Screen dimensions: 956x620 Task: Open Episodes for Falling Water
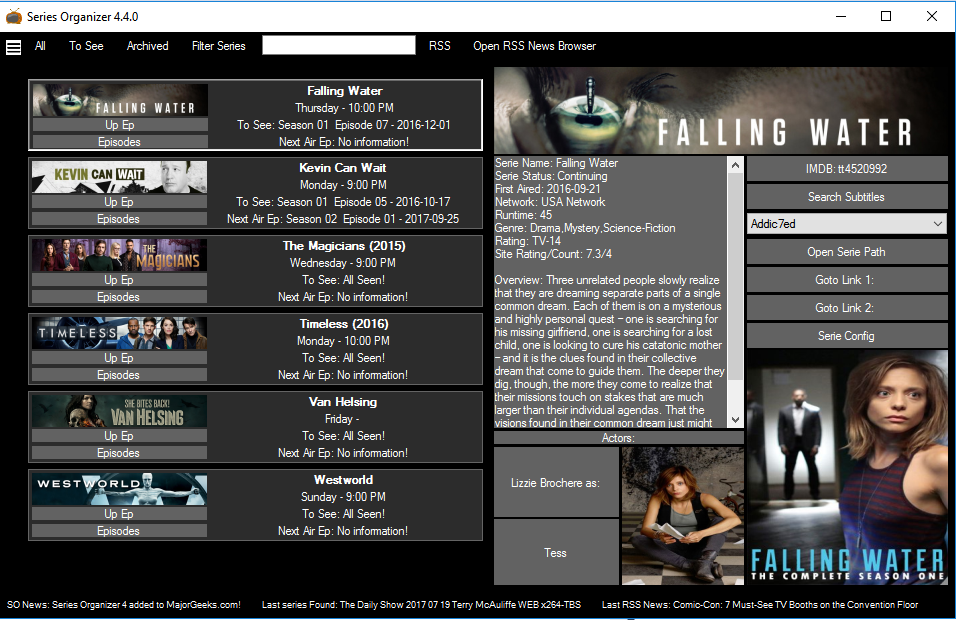[120, 141]
